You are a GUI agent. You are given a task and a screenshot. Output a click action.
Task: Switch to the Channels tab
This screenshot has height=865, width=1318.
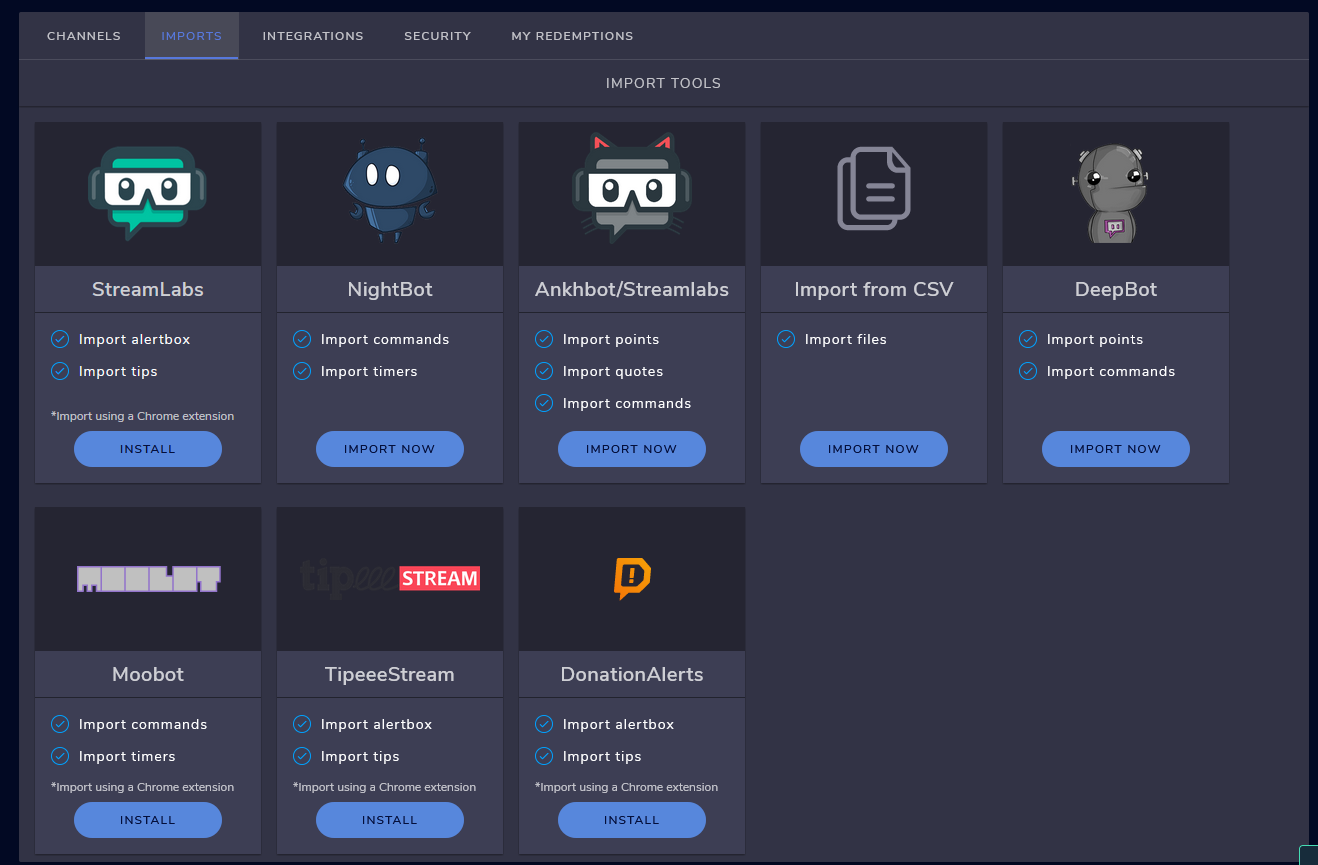click(x=84, y=36)
